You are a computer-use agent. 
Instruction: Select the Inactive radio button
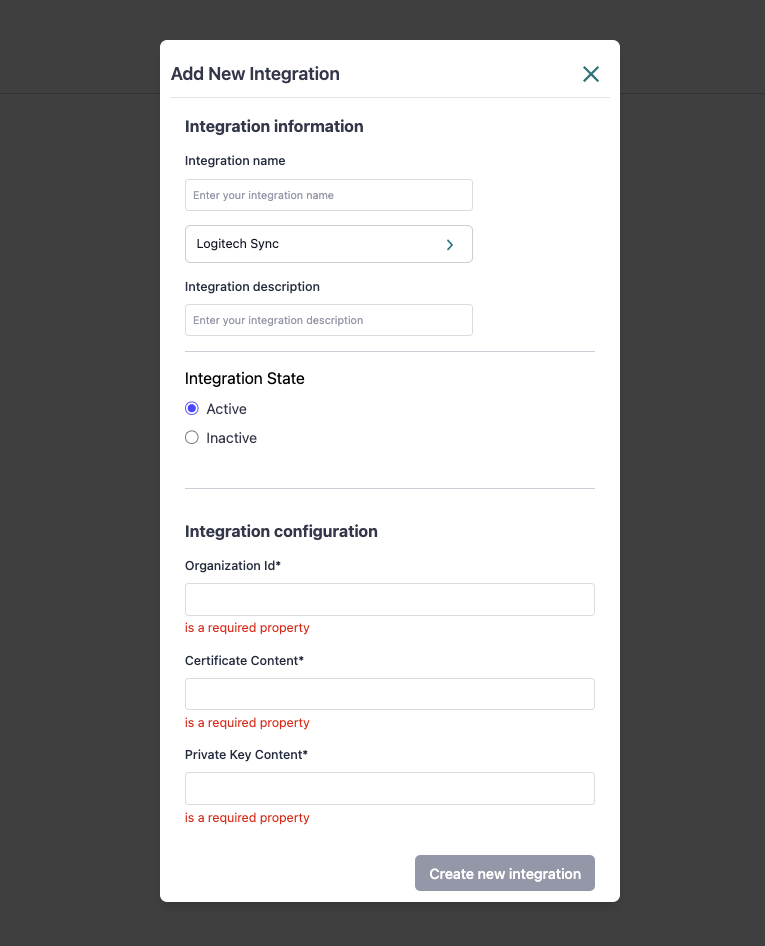click(192, 437)
